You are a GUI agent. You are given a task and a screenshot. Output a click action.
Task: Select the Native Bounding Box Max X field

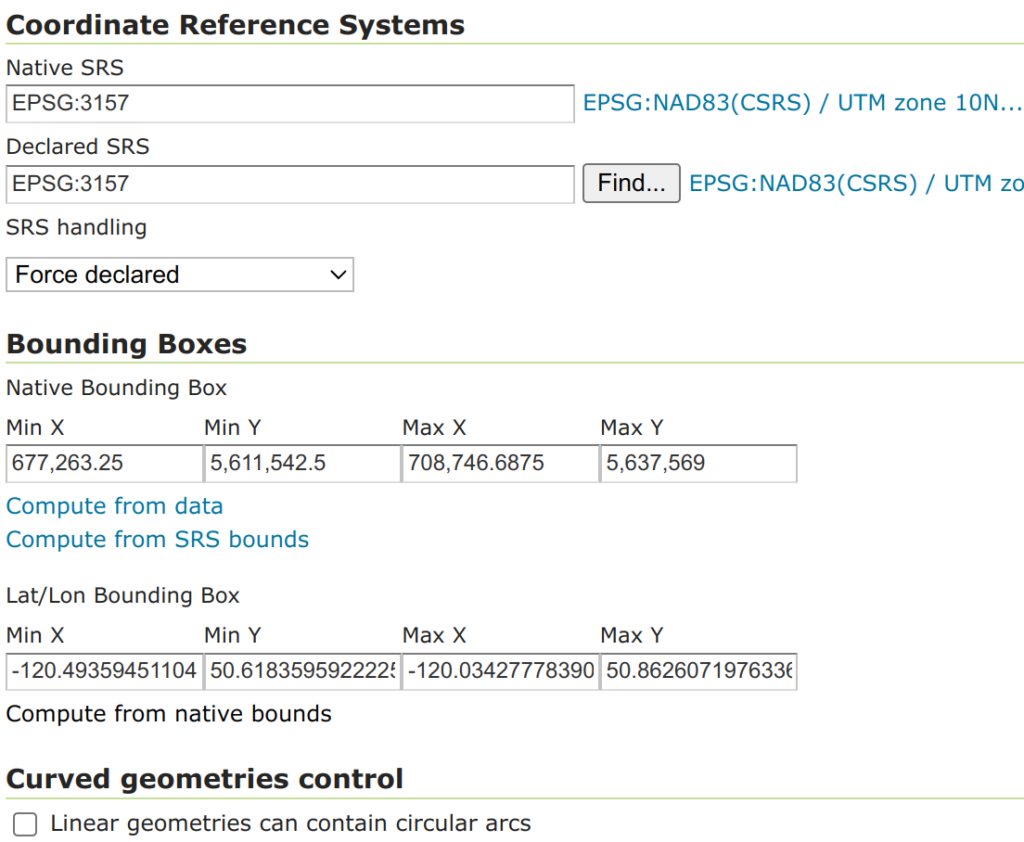(x=500, y=464)
